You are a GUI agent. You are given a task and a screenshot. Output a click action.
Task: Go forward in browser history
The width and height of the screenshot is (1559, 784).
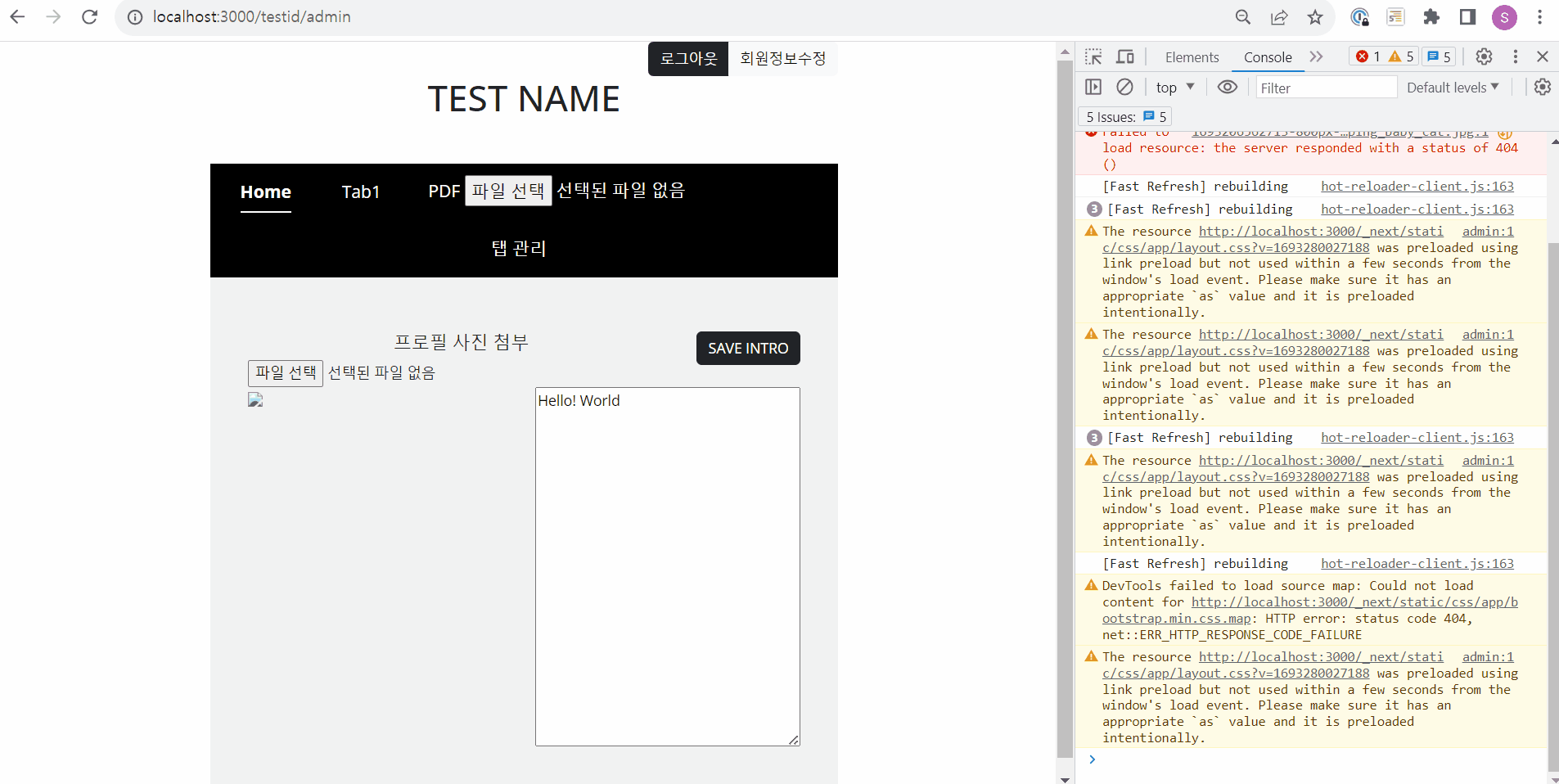(53, 16)
